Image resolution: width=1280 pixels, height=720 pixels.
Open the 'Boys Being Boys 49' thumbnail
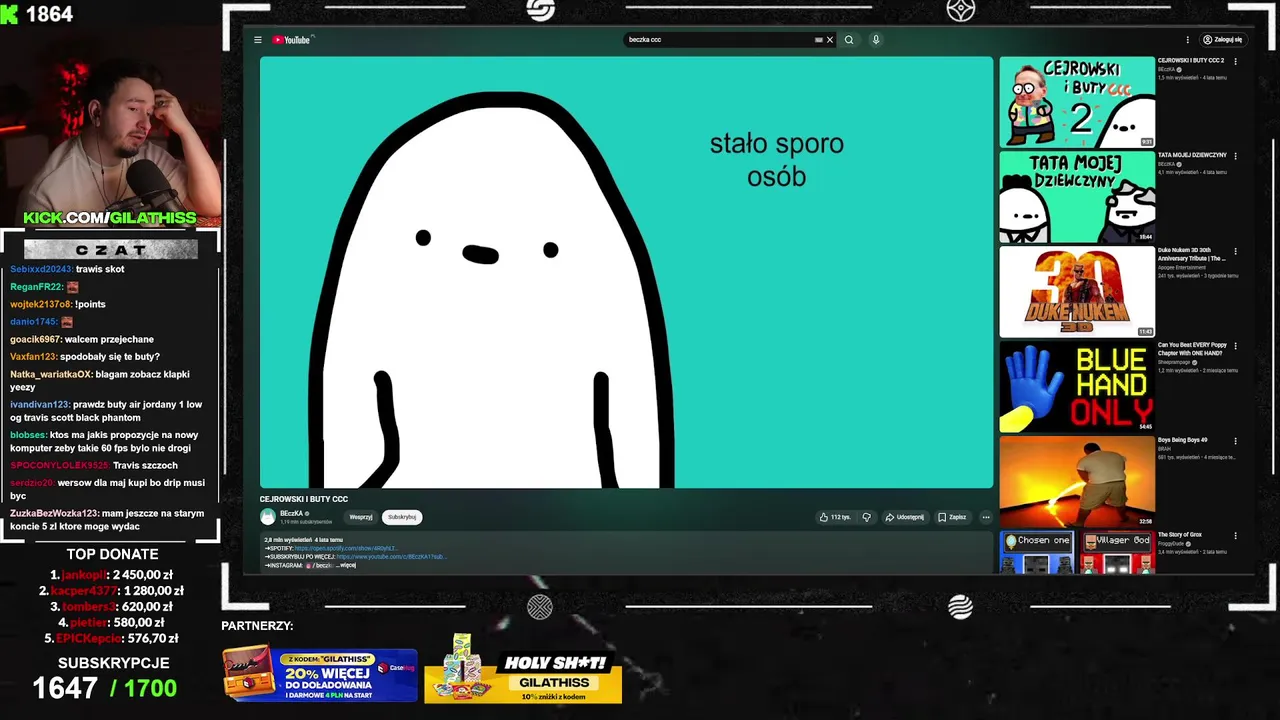pyautogui.click(x=1077, y=481)
